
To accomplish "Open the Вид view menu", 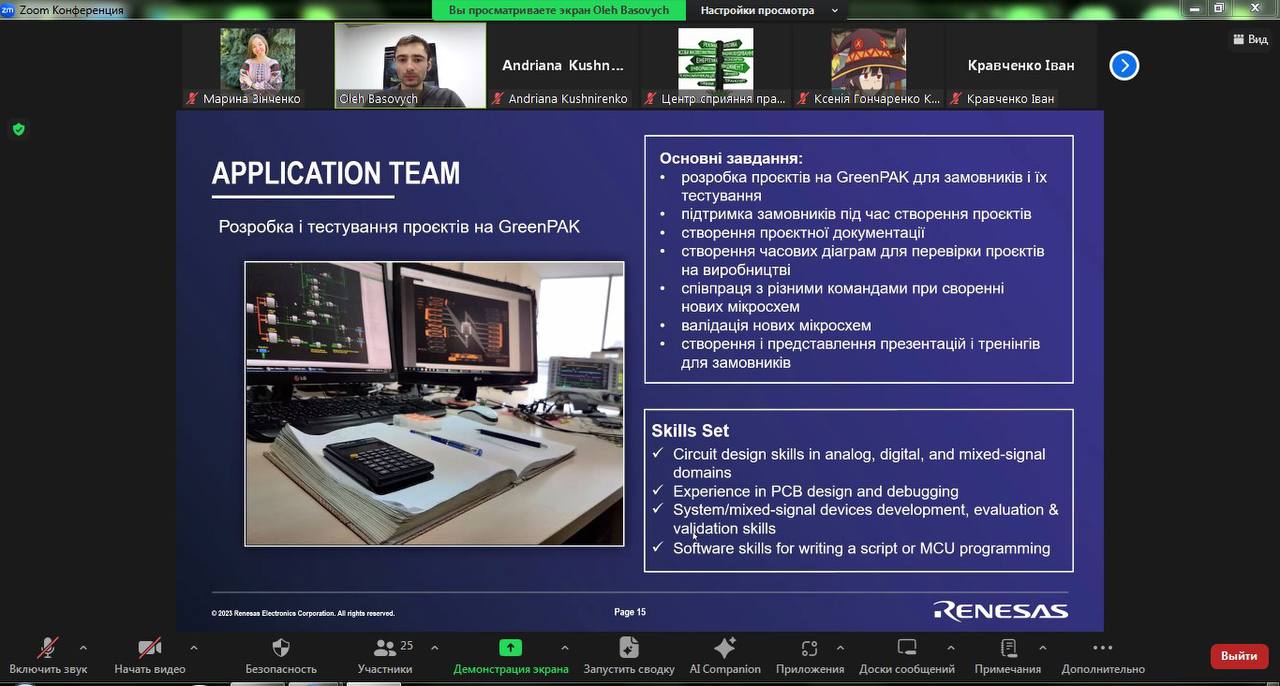I will tap(1250, 39).
